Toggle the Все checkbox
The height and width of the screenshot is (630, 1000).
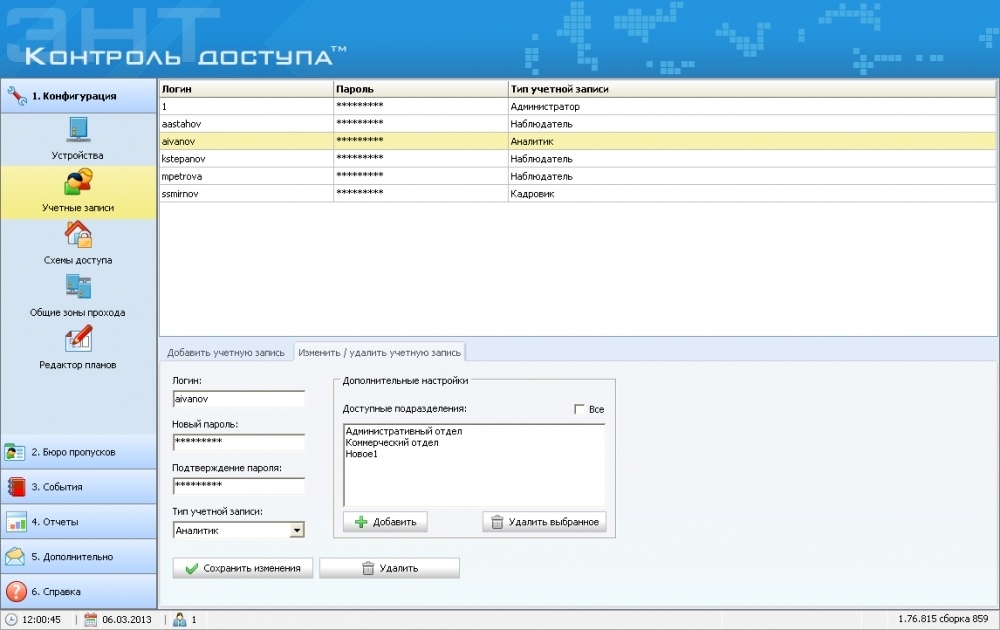coord(579,409)
